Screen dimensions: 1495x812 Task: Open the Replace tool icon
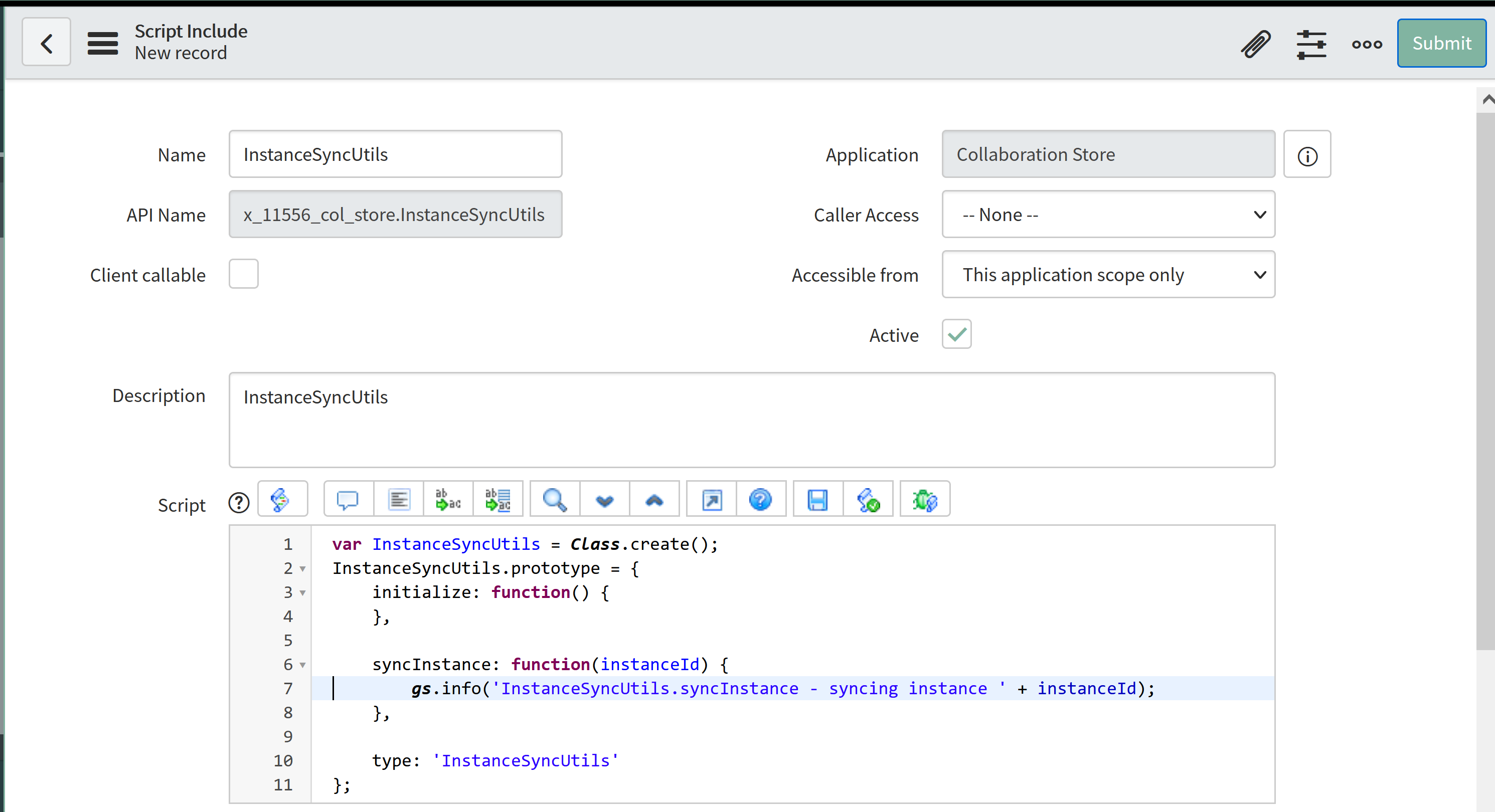448,499
